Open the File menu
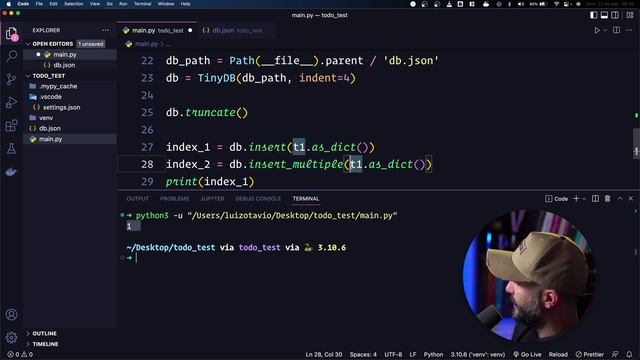Viewport: 640px width, 360px height. (x=39, y=4)
